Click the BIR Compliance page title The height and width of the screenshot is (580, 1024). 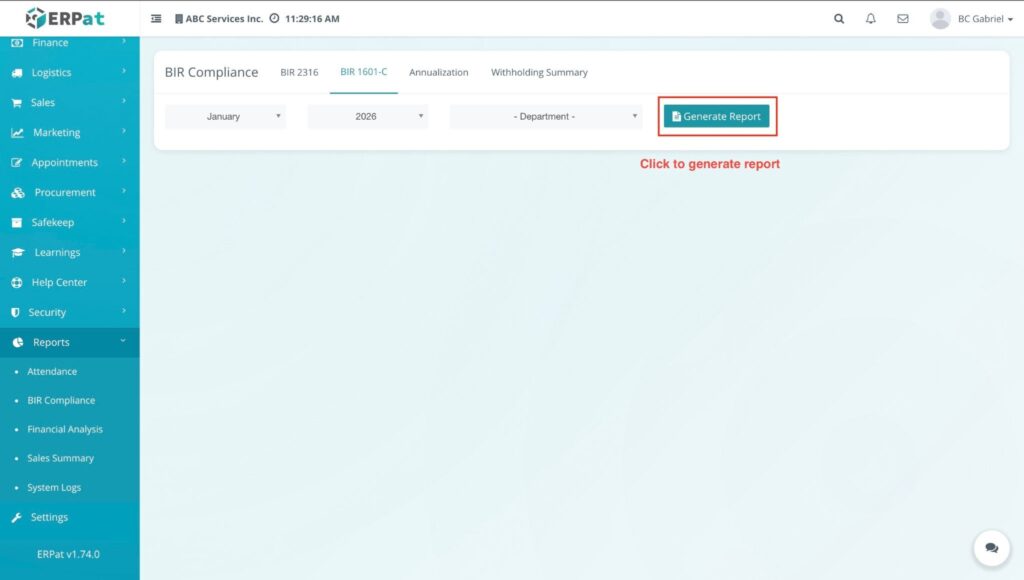coord(212,72)
